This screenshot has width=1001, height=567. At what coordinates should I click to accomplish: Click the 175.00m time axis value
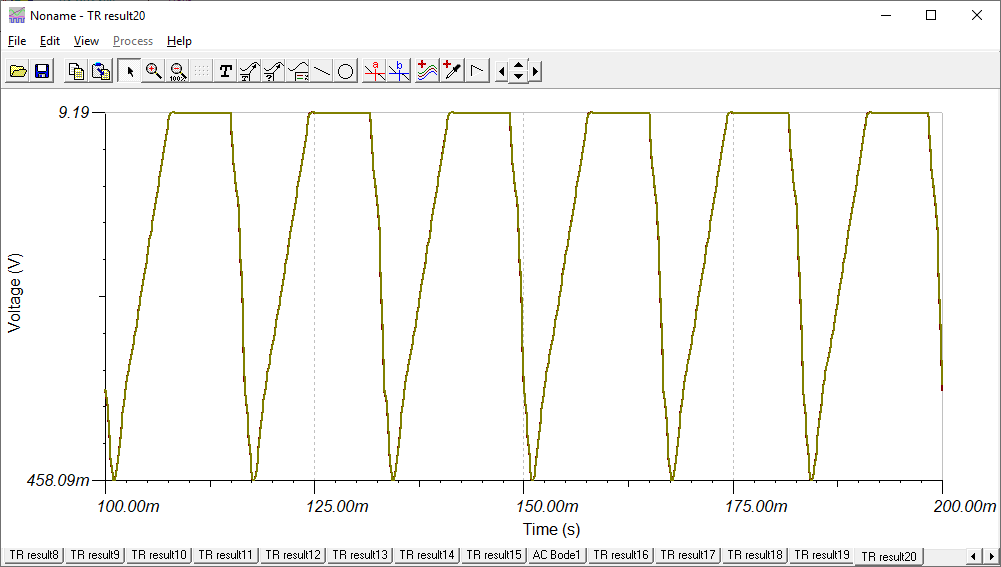tap(756, 506)
